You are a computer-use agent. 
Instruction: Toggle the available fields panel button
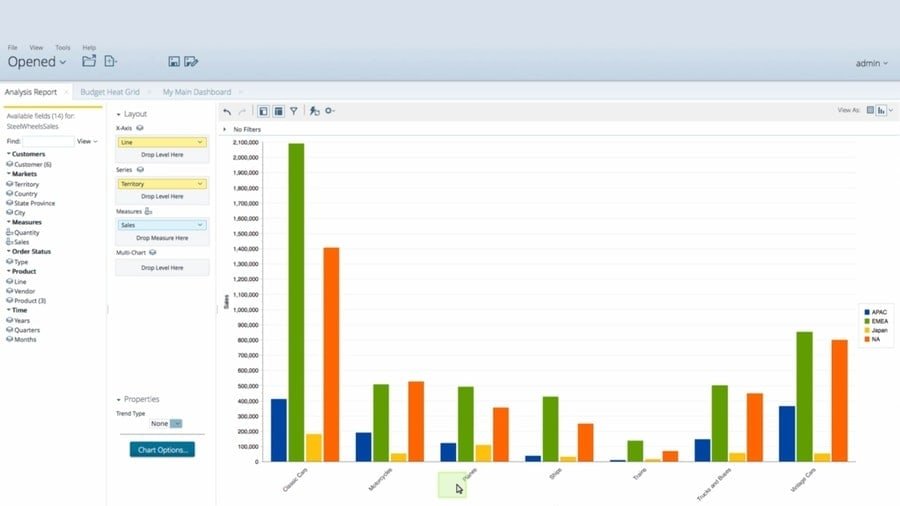click(x=263, y=111)
